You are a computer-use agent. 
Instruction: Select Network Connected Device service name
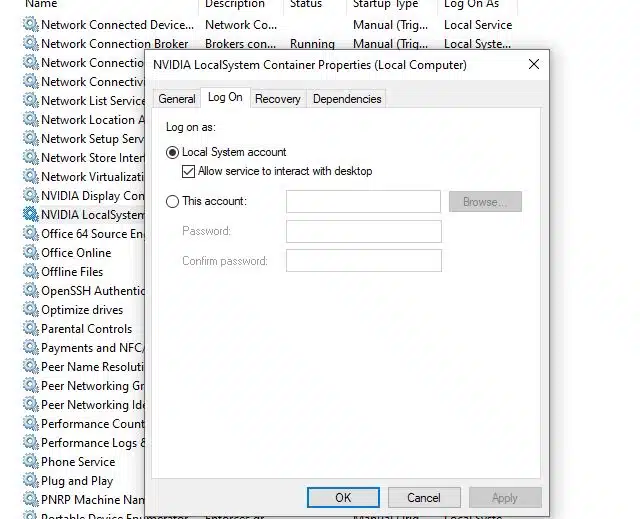point(118,25)
